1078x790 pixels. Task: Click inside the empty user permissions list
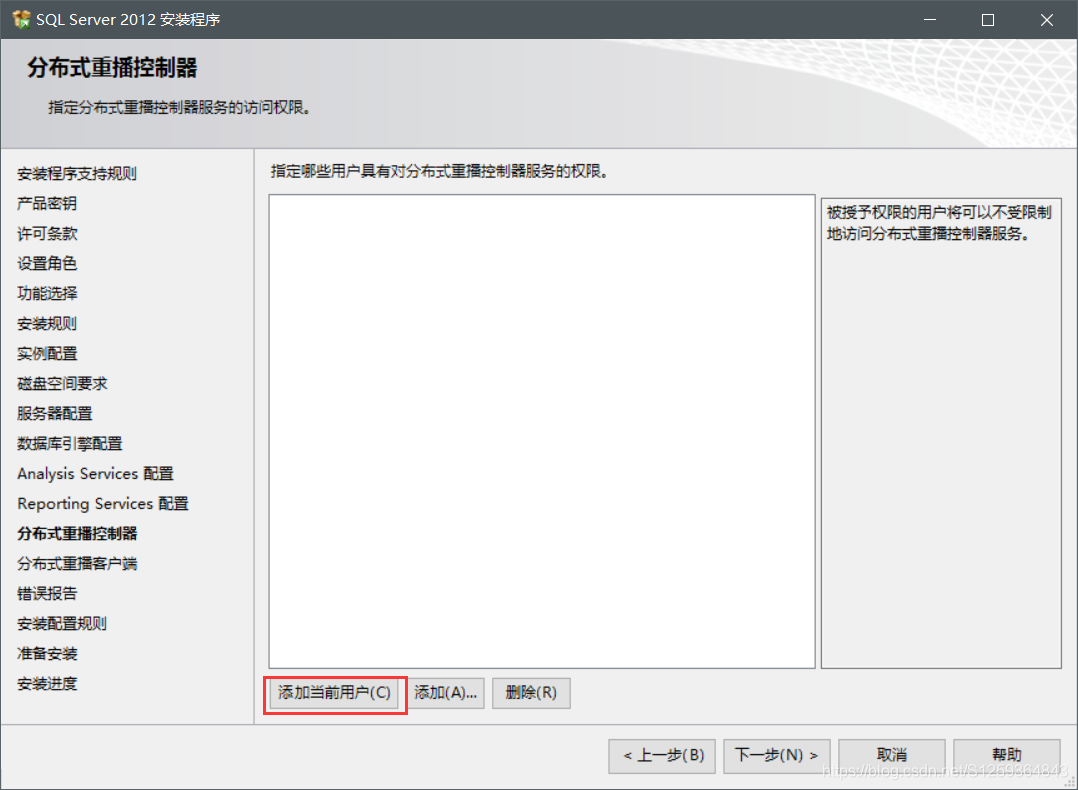tap(542, 431)
